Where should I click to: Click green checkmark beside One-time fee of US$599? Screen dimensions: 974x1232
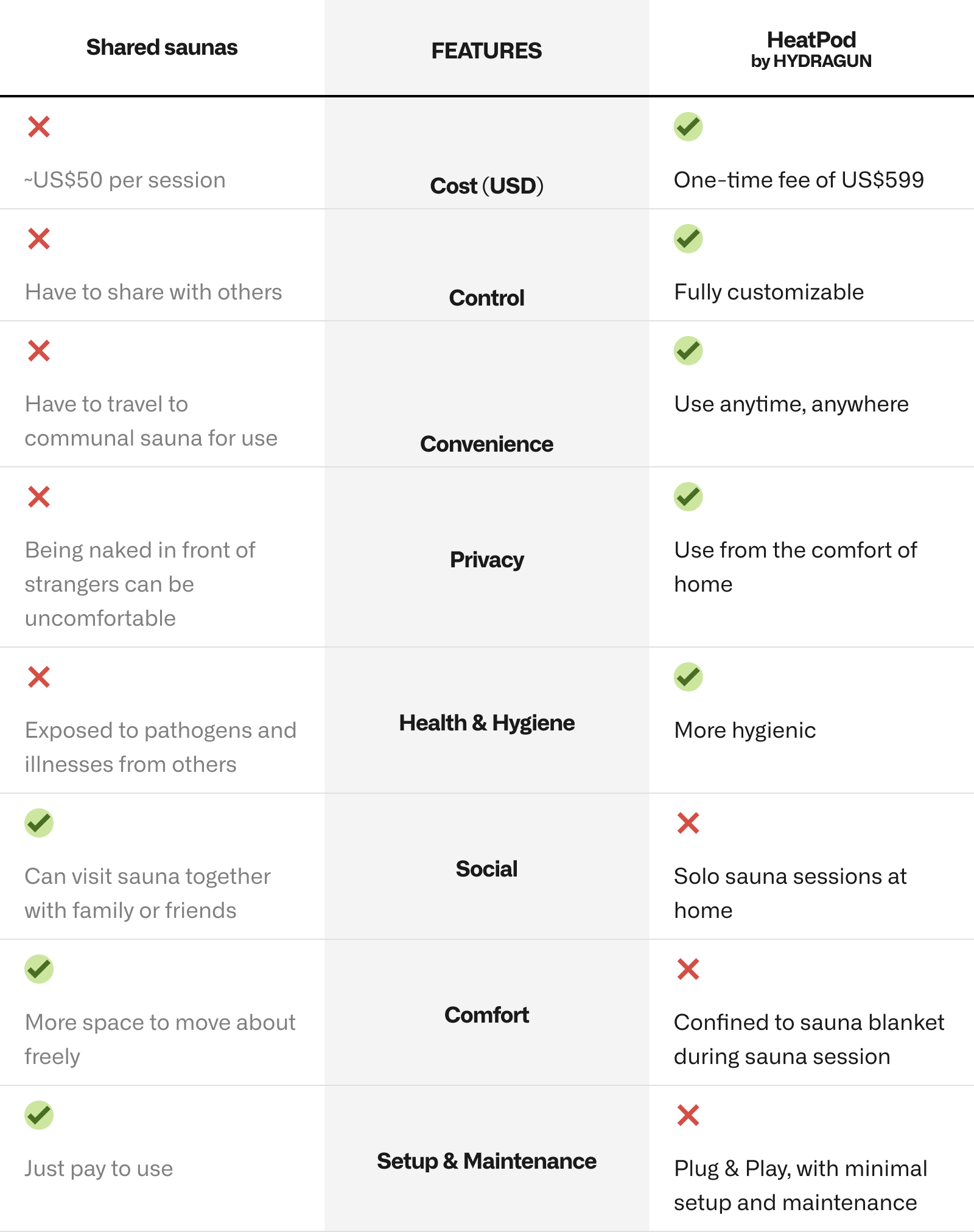[688, 127]
